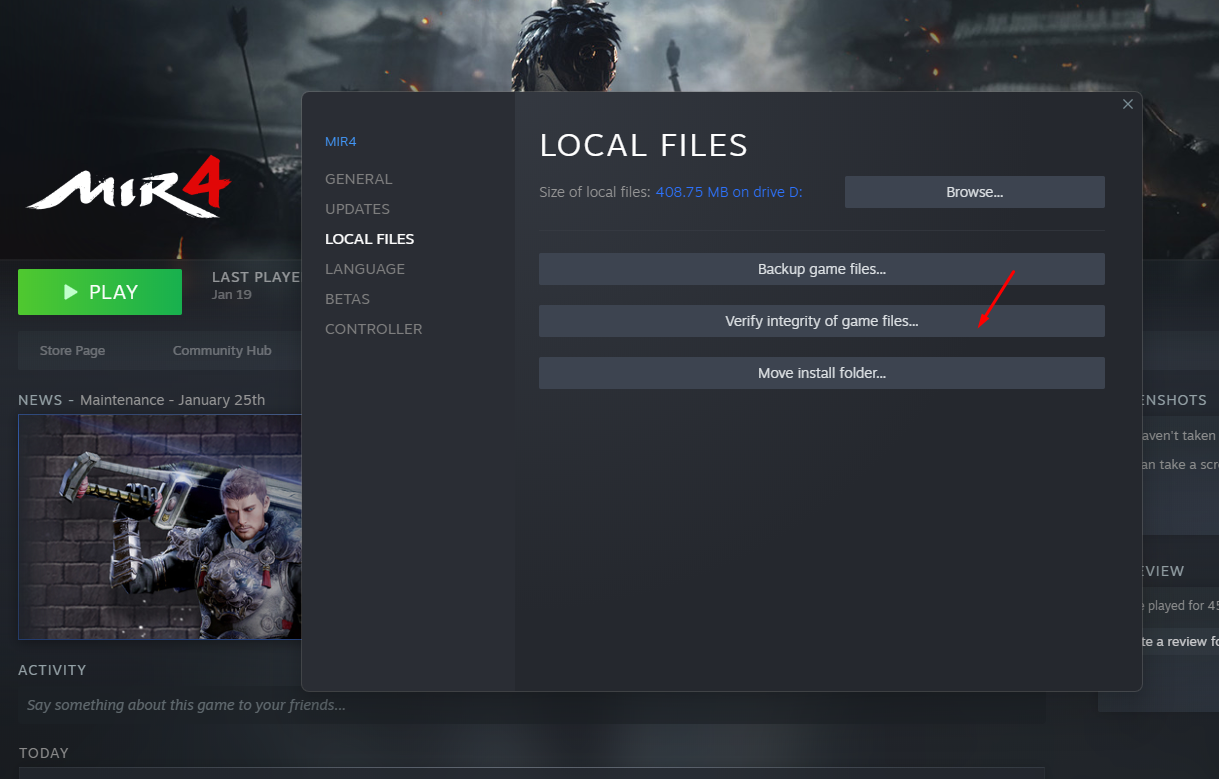1219x779 pixels.
Task: Go to the BETAS section
Action: coord(347,299)
